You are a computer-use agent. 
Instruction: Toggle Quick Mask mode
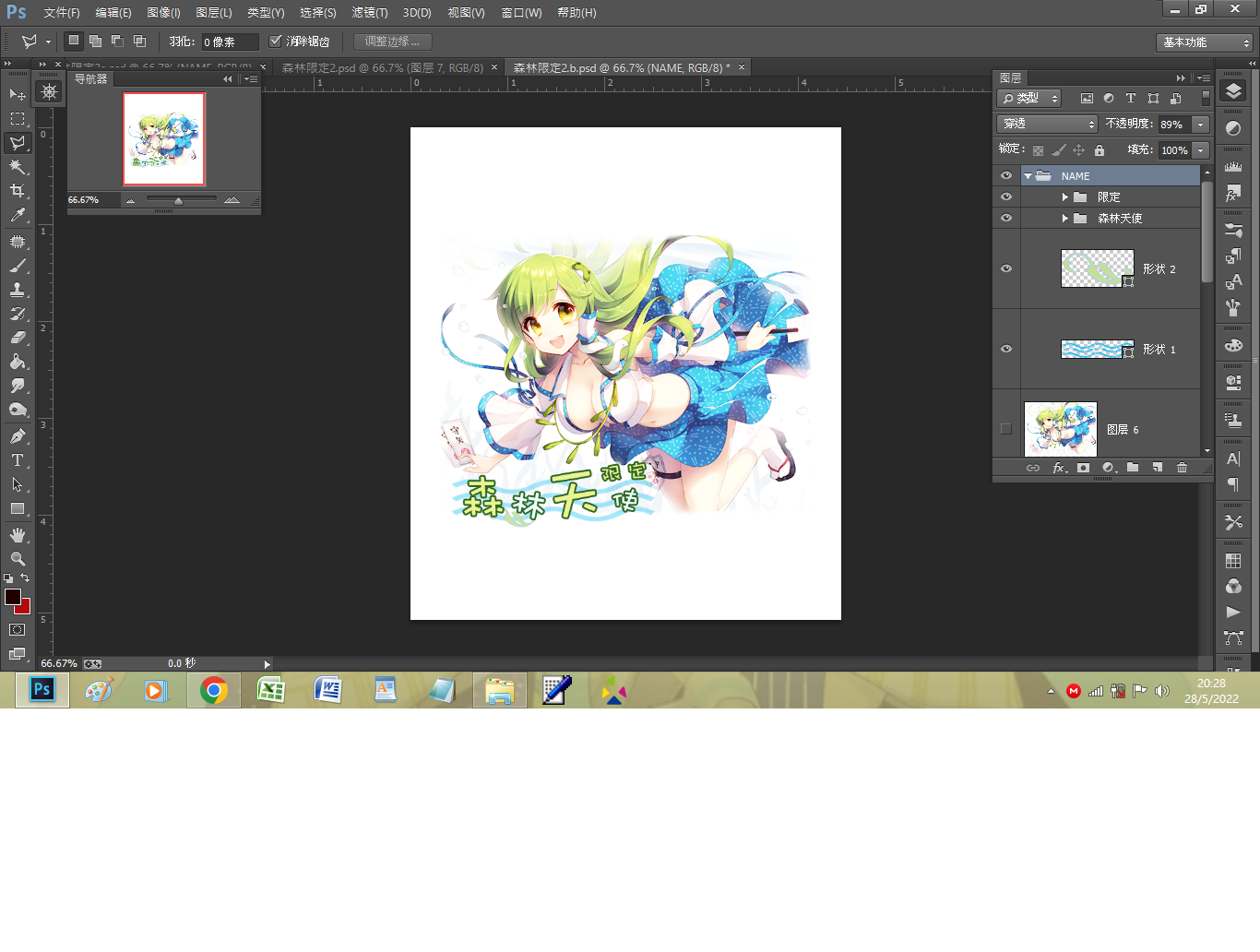(18, 630)
